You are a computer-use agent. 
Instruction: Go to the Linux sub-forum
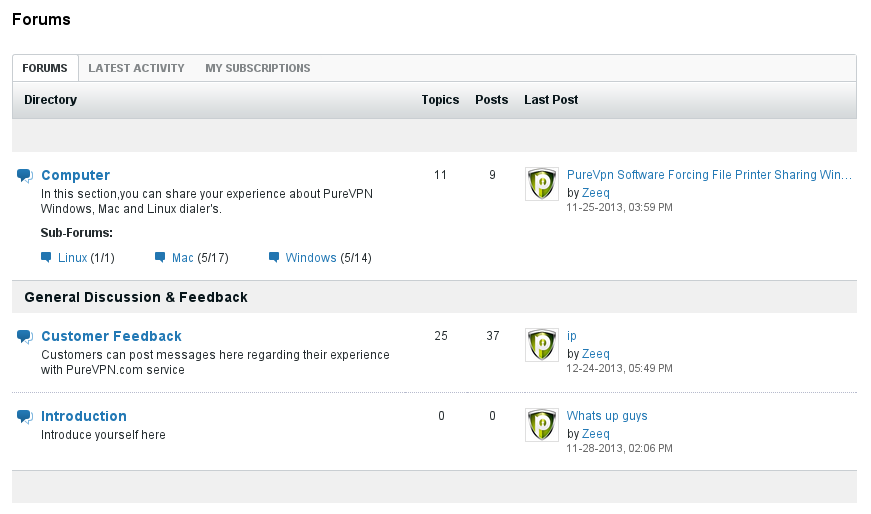point(72,258)
